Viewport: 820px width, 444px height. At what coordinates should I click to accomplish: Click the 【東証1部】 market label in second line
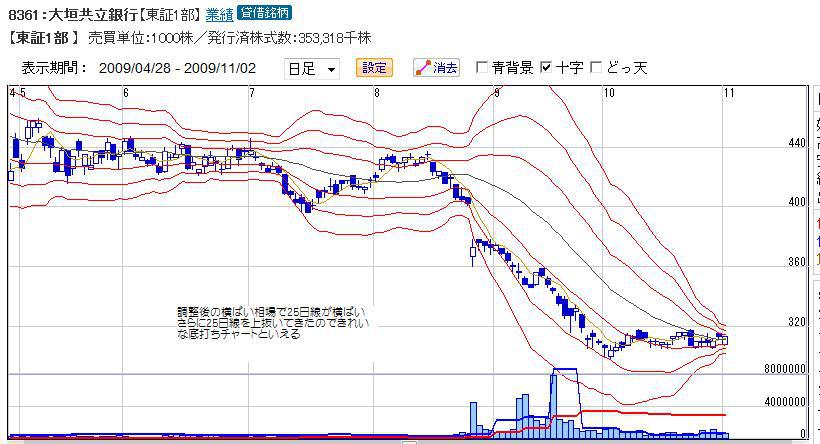43,38
